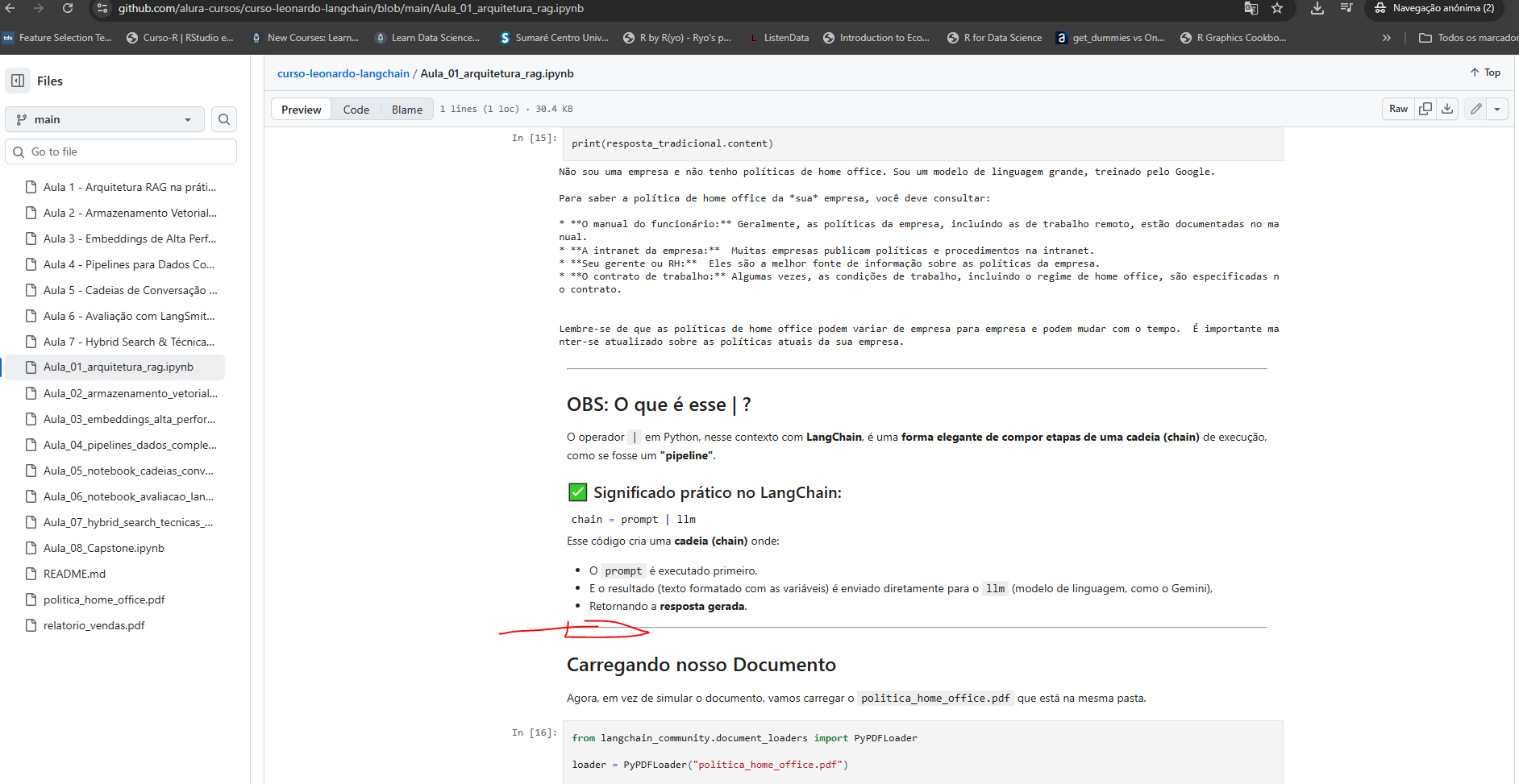Jump to Top of the file
Viewport: 1519px width, 784px height.
1485,73
